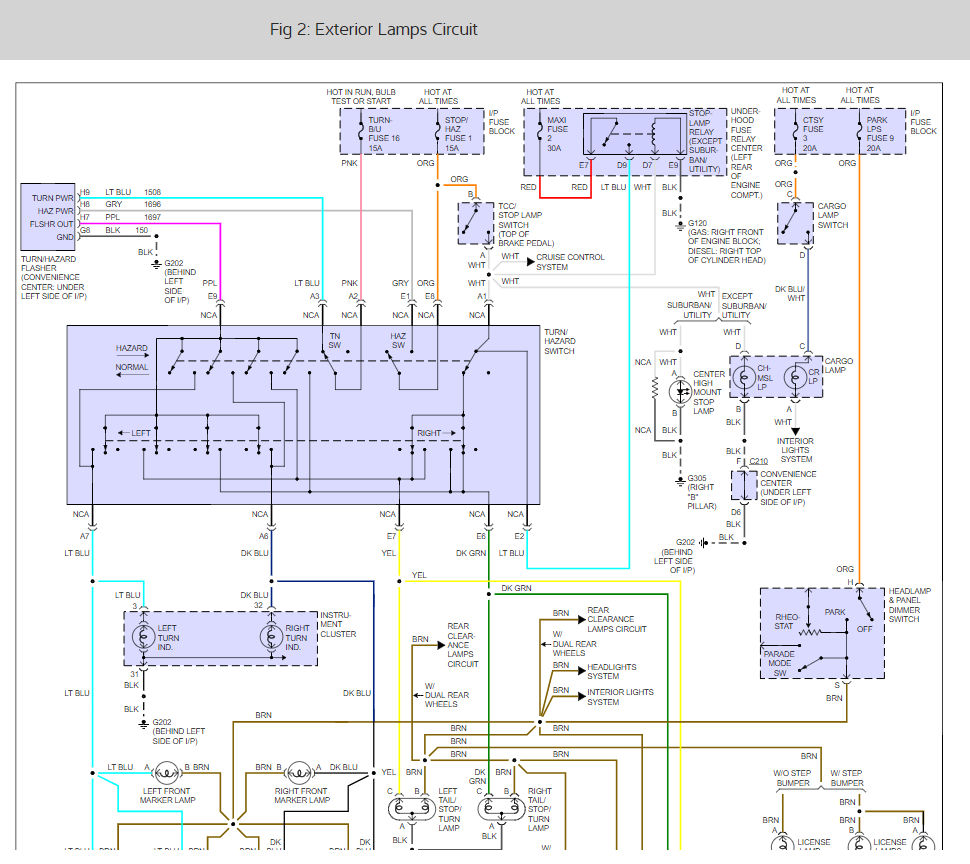Click the STOP/HAZ Fuse 1 15A fuse

pos(437,132)
